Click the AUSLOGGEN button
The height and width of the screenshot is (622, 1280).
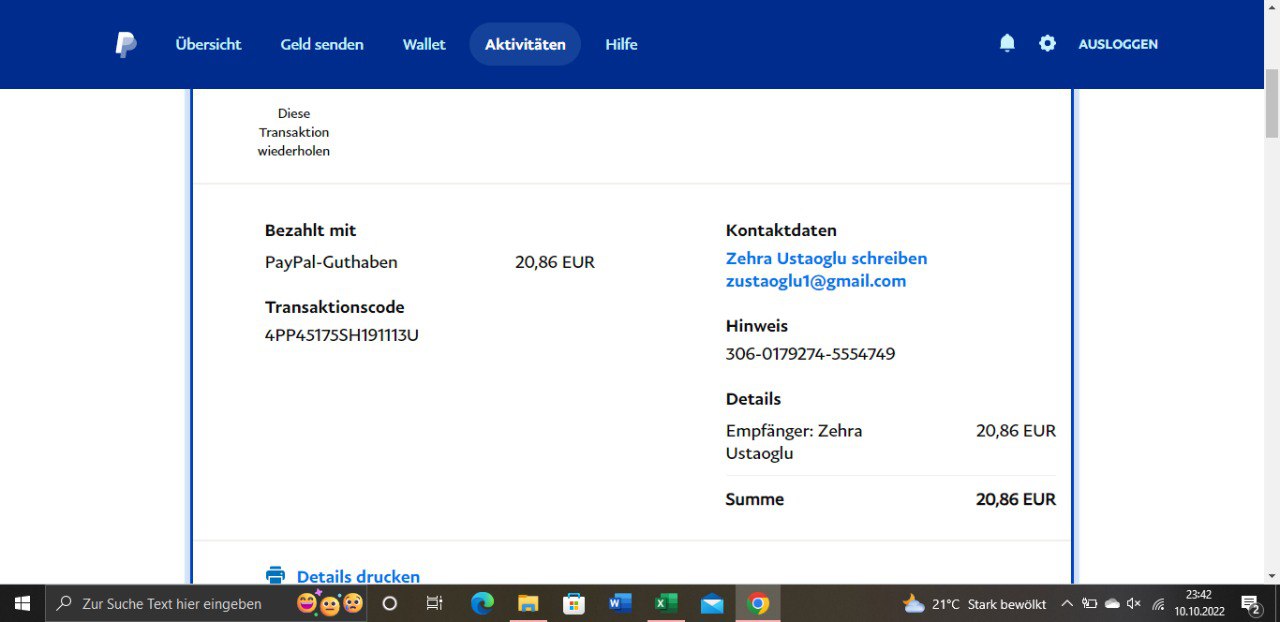click(x=1118, y=44)
